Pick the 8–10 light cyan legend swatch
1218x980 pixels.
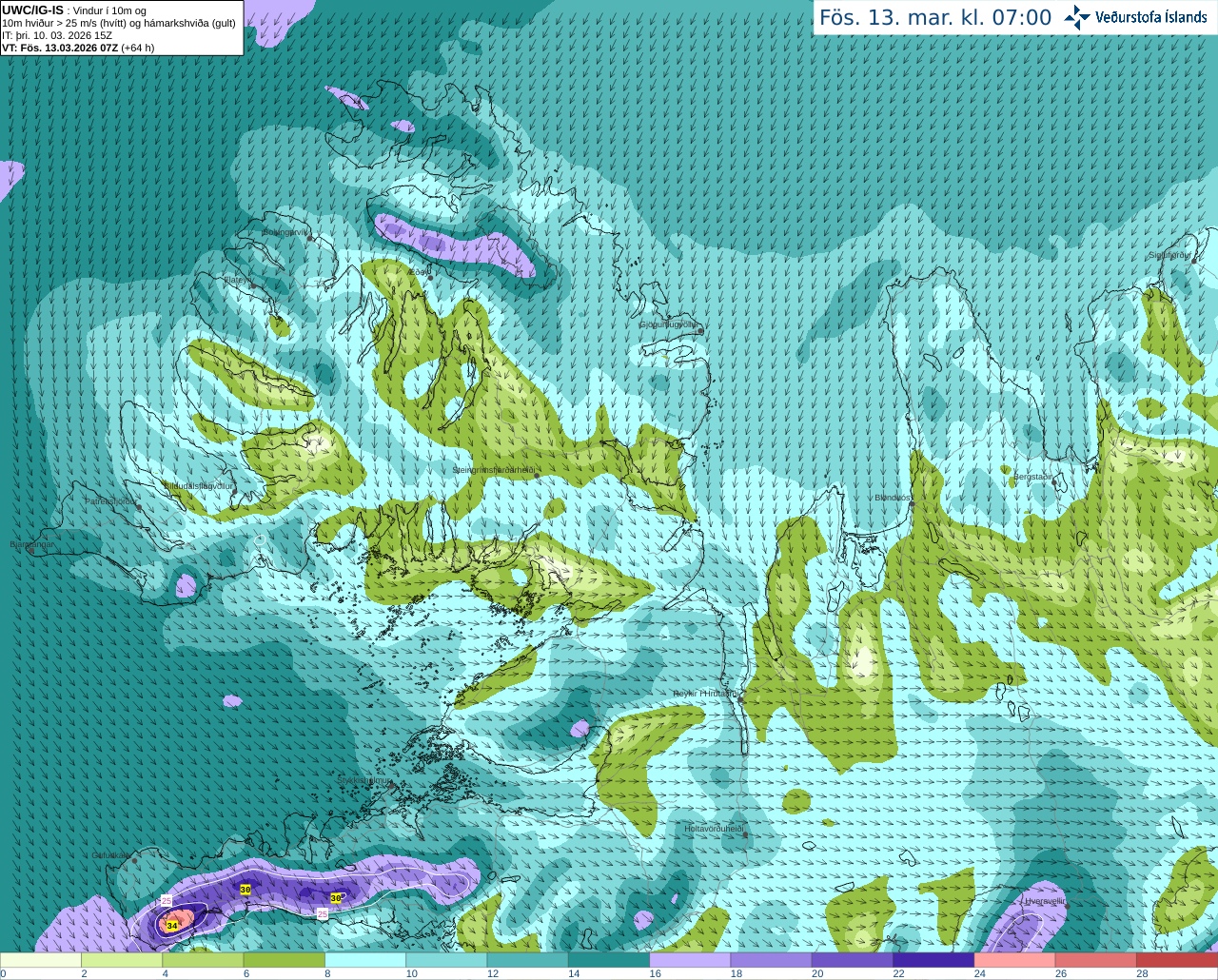[365, 960]
